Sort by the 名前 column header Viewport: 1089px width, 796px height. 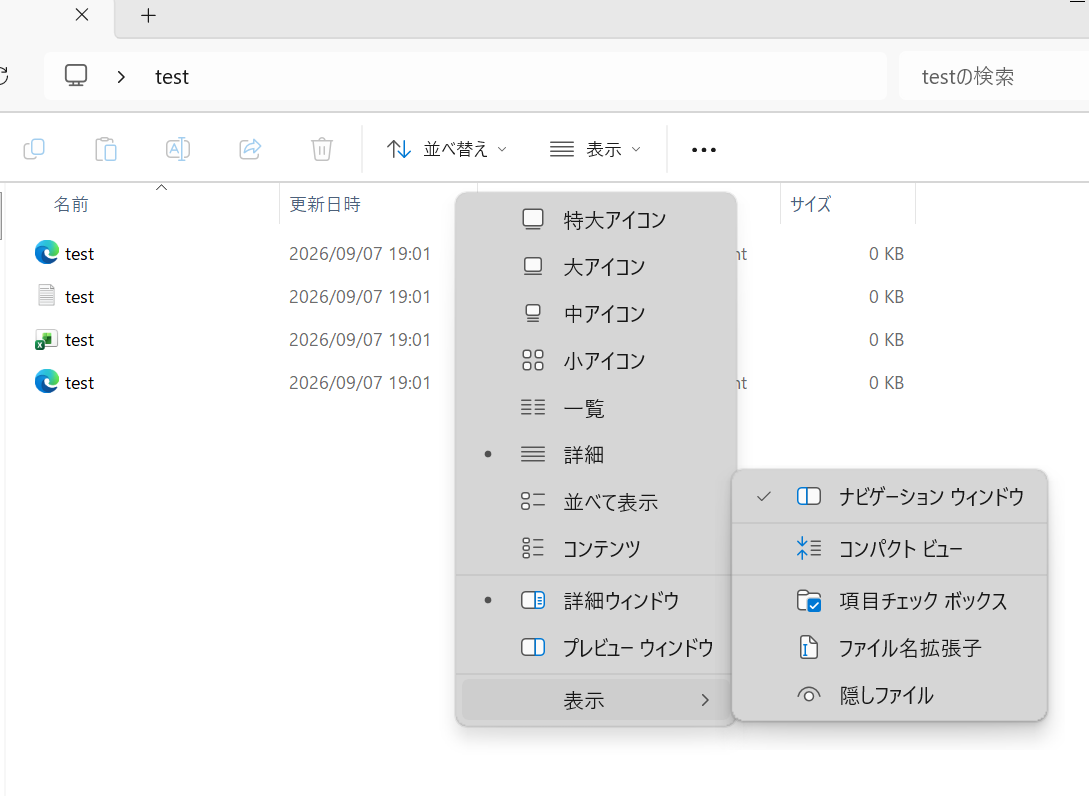click(72, 204)
